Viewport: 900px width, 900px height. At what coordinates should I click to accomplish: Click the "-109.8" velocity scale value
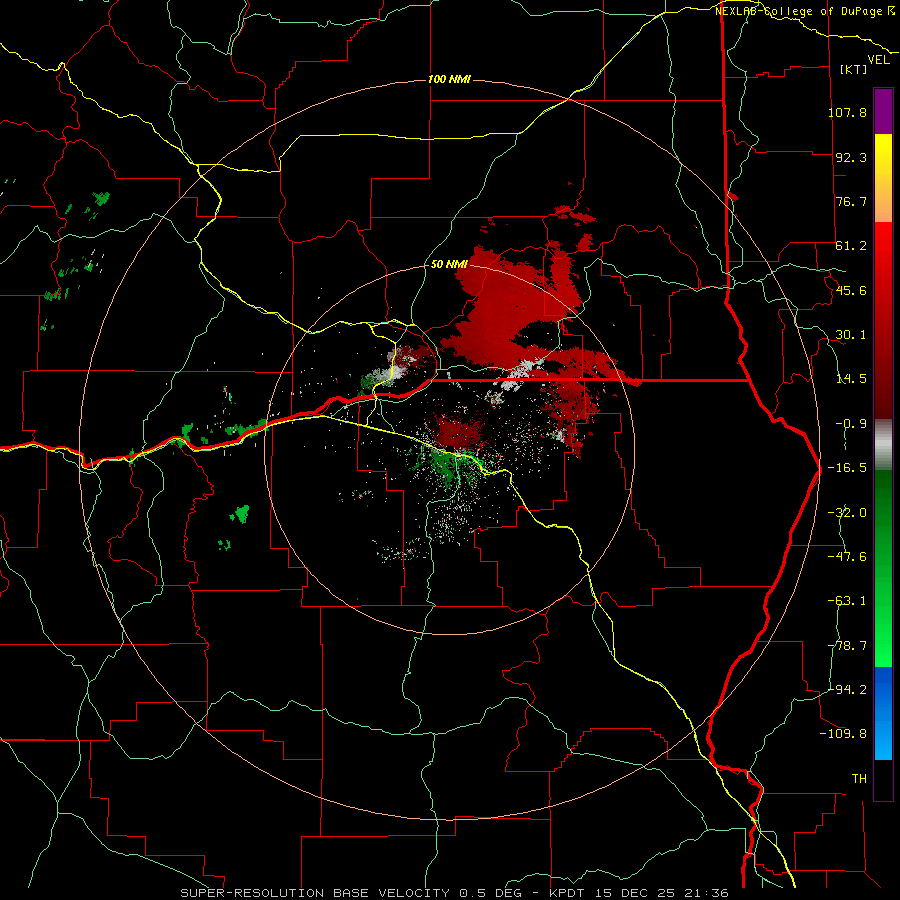point(843,734)
